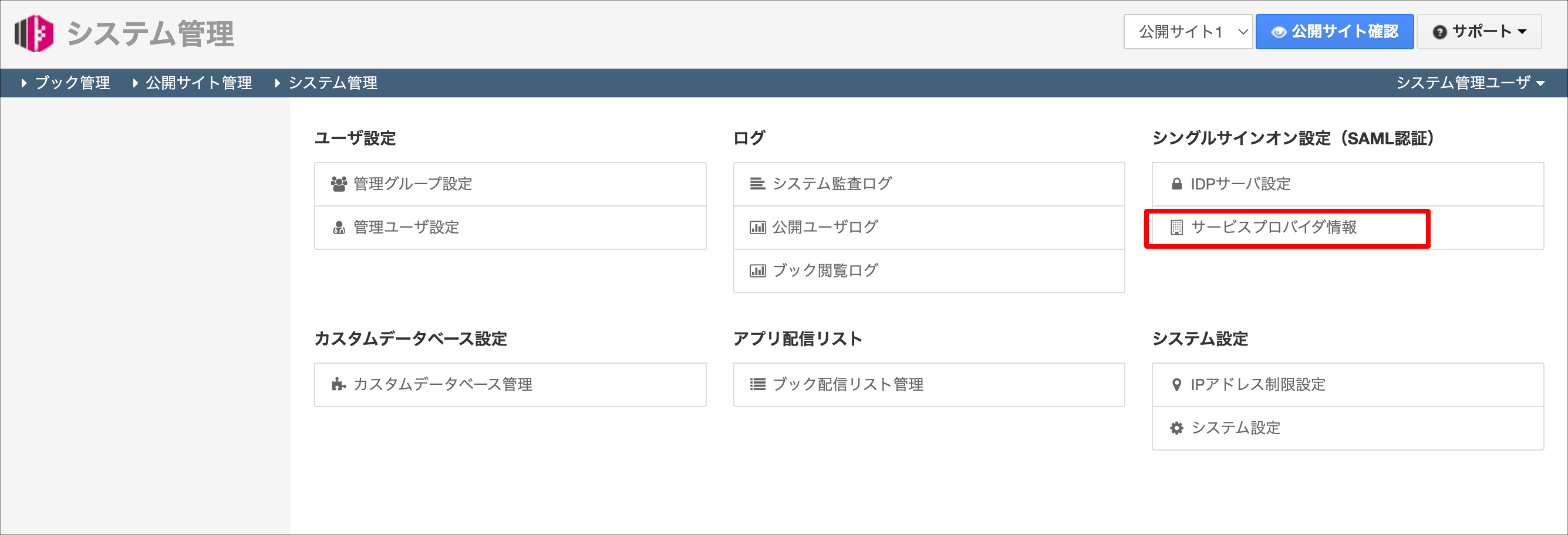
Task: Click the chart icon beside ブック閲覧ログ
Action: pos(757,270)
